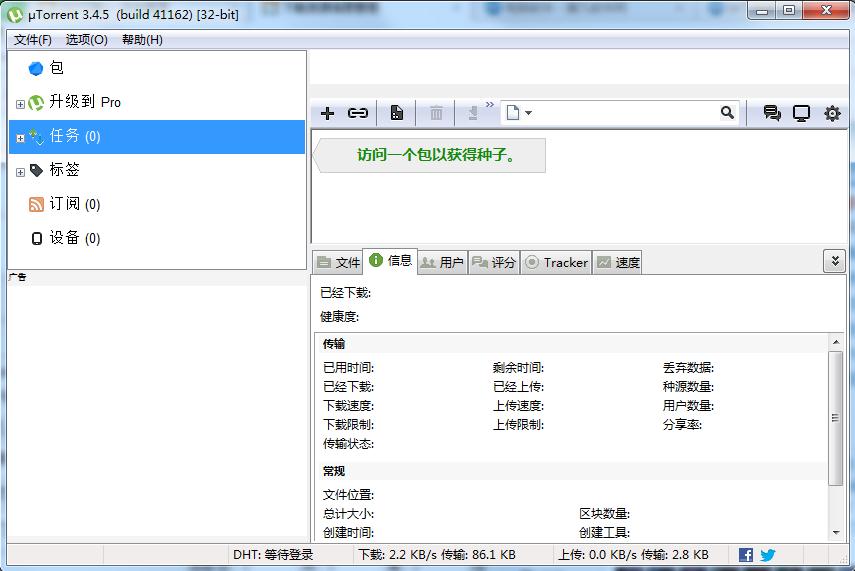Click the 上传: 0.0 KB/s status entry
Image resolution: width=855 pixels, height=571 pixels.
[633, 555]
